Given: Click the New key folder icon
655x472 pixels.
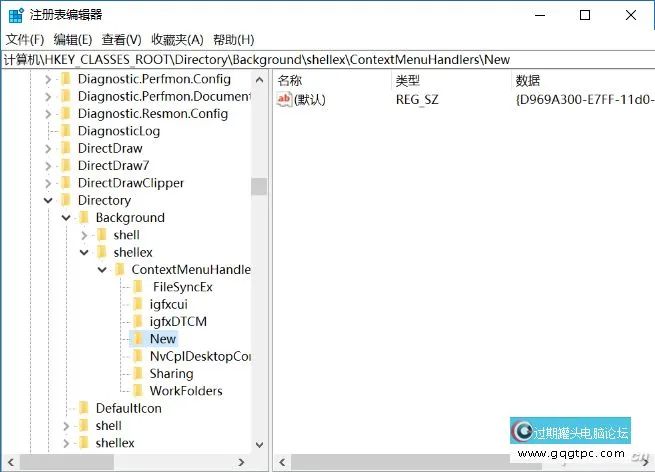Looking at the screenshot, I should [138, 339].
